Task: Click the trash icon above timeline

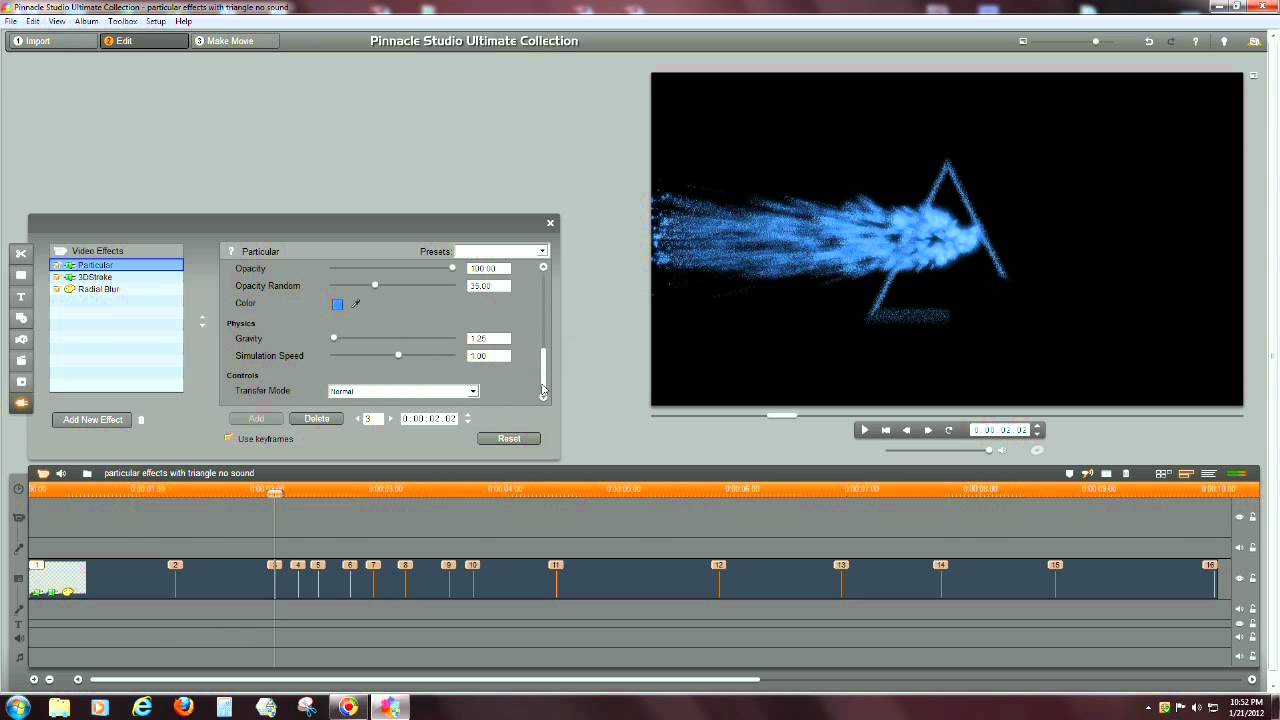Action: [1126, 474]
